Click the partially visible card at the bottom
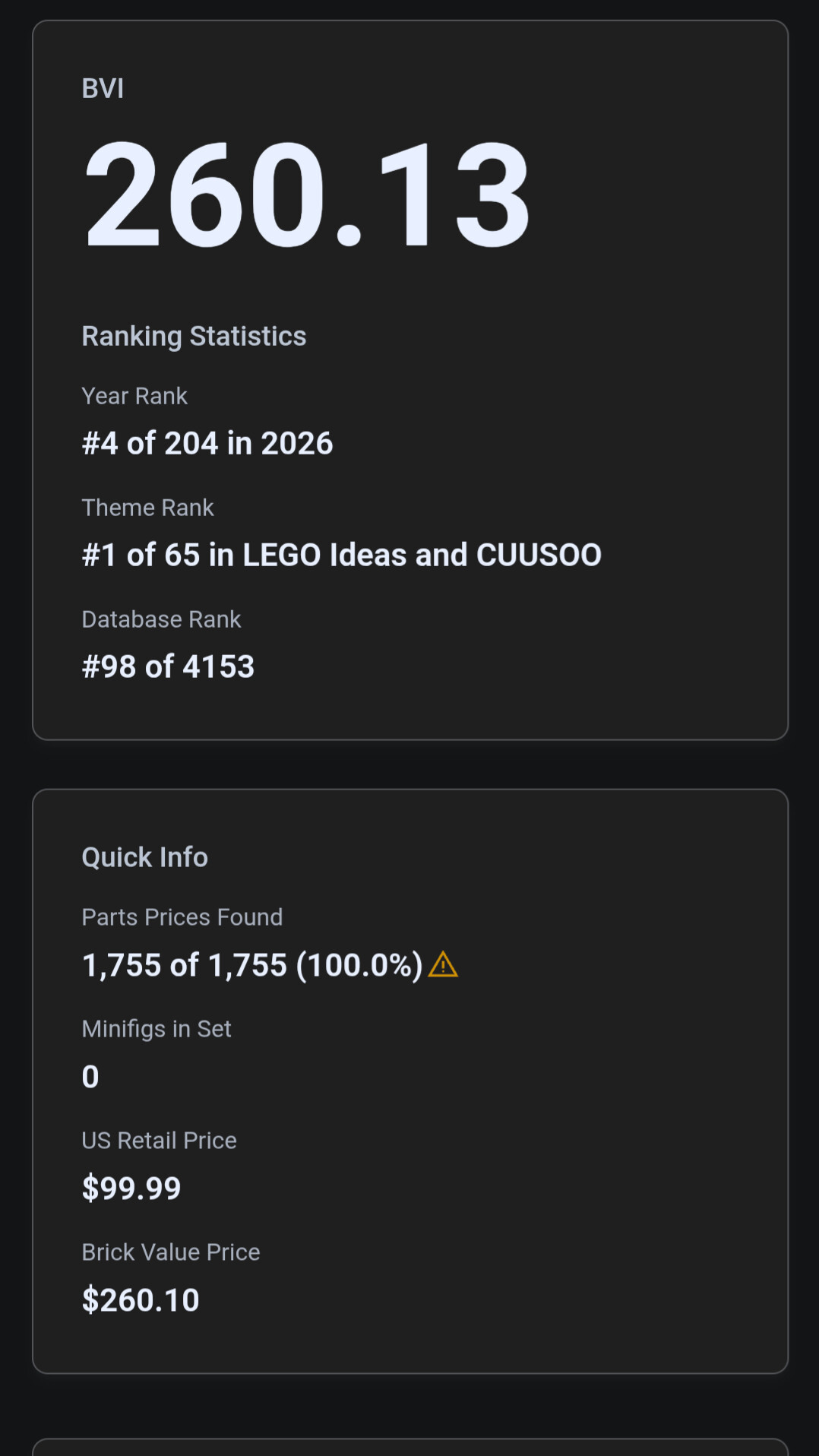This screenshot has height=1456, width=819. point(409,1447)
